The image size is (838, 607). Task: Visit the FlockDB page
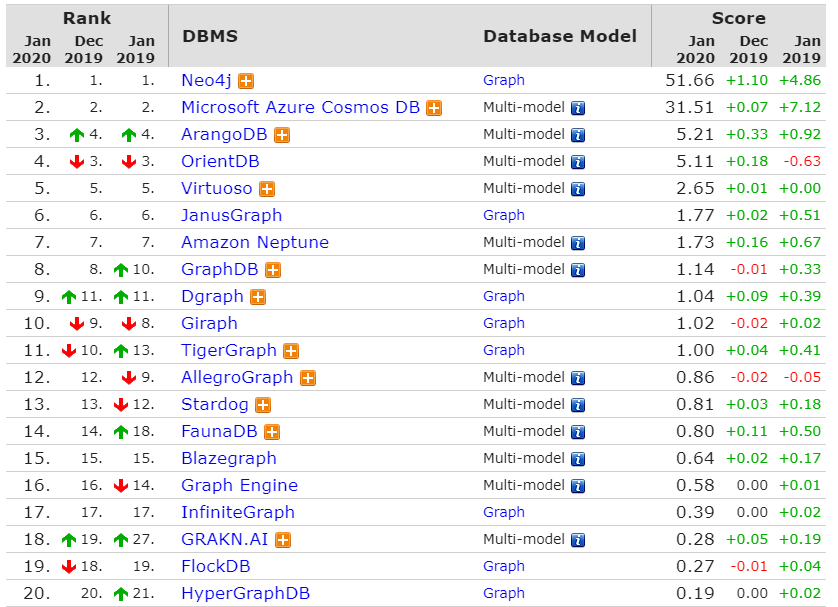[215, 566]
